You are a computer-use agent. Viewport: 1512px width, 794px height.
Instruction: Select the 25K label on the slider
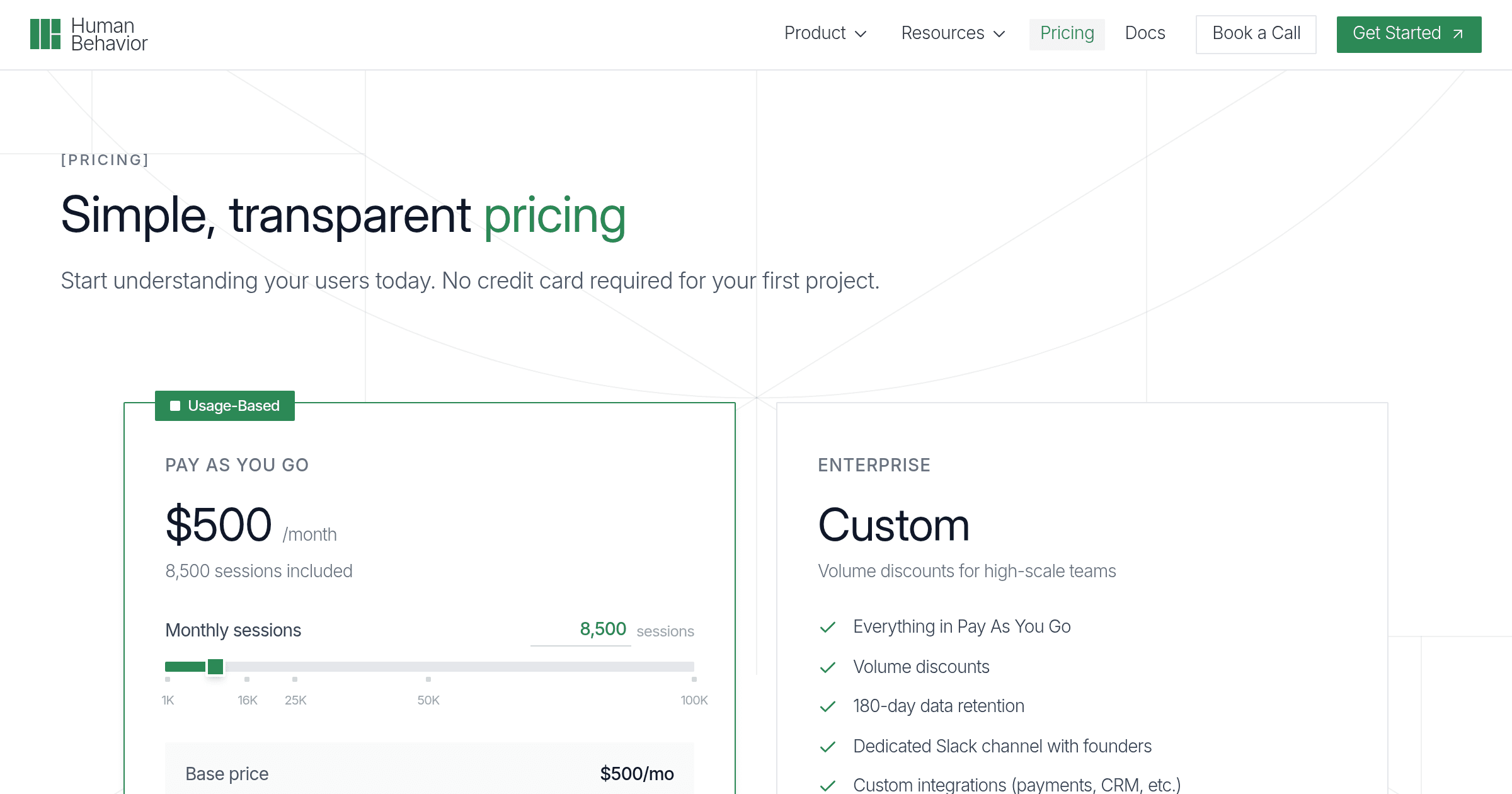coord(295,701)
